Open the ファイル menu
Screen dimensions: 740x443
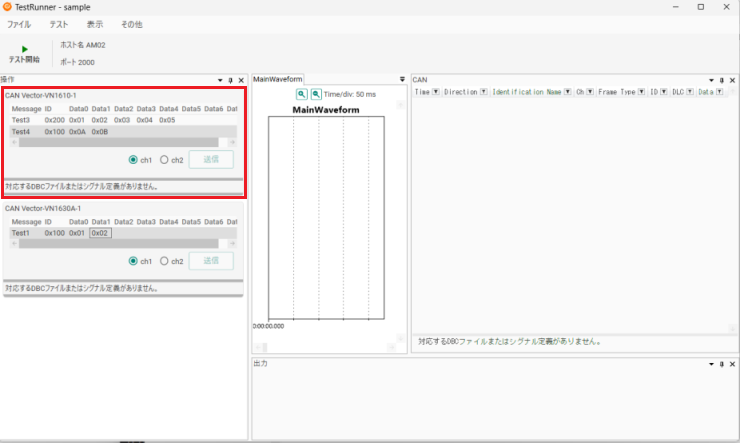pos(19,23)
